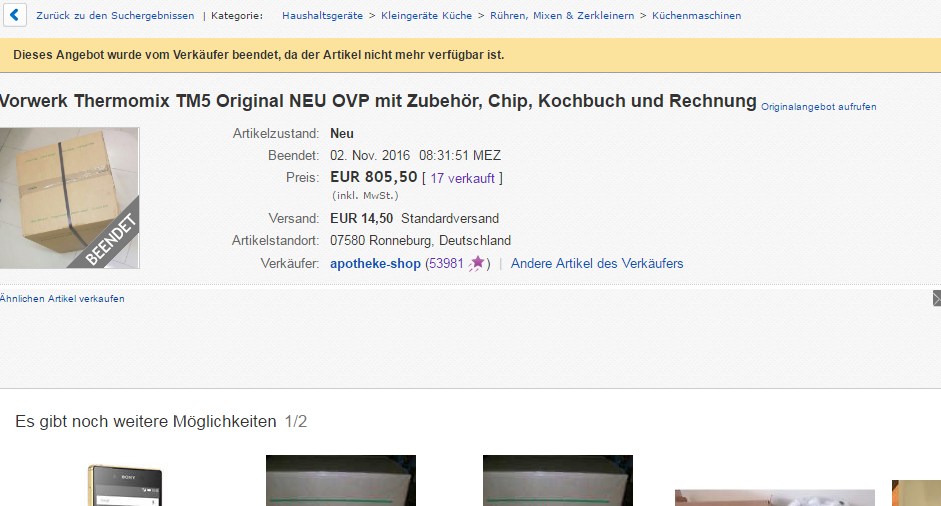Open second suggested item box thumbnail
The height and width of the screenshot is (506, 941).
pyautogui.click(x=341, y=480)
